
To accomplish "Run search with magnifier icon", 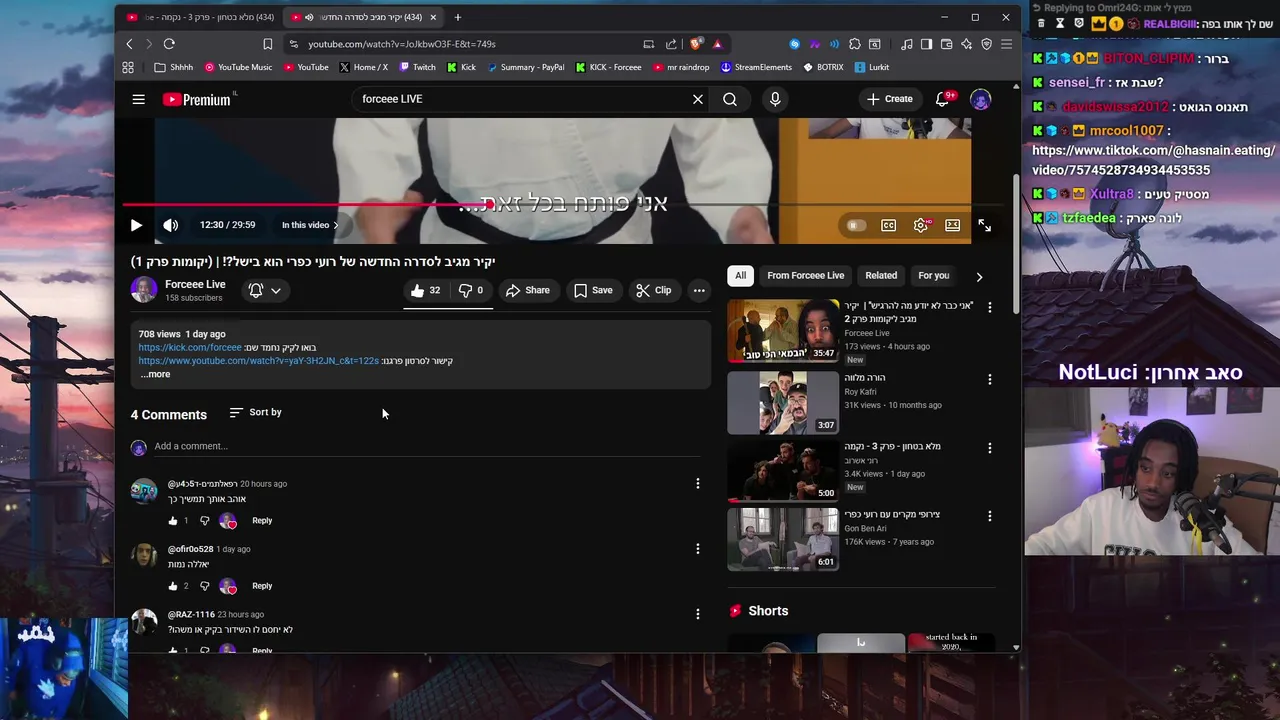I will (x=730, y=99).
